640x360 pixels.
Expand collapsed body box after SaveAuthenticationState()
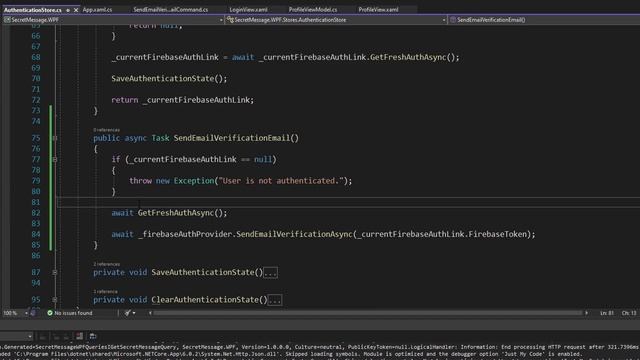pyautogui.click(x=270, y=273)
